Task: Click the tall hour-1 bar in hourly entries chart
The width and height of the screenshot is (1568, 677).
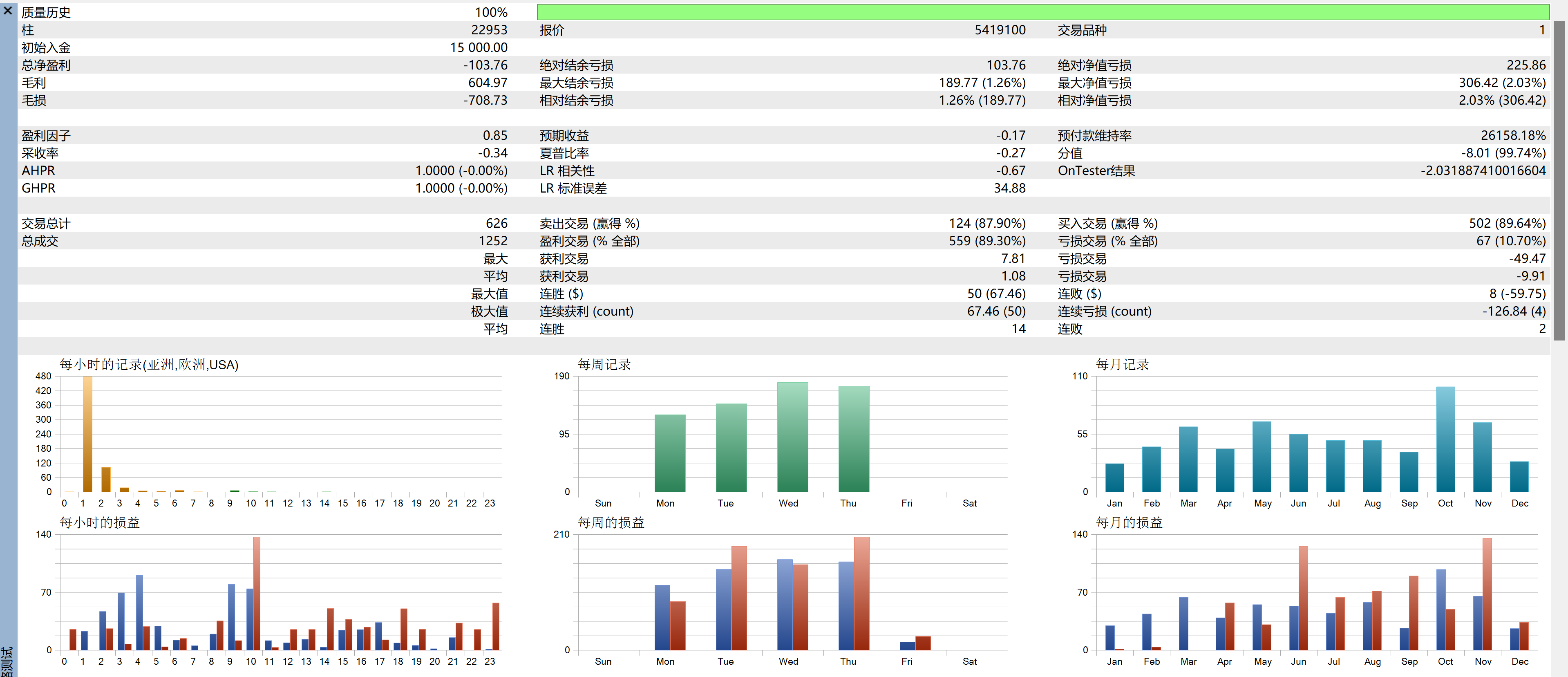Action: 87,433
